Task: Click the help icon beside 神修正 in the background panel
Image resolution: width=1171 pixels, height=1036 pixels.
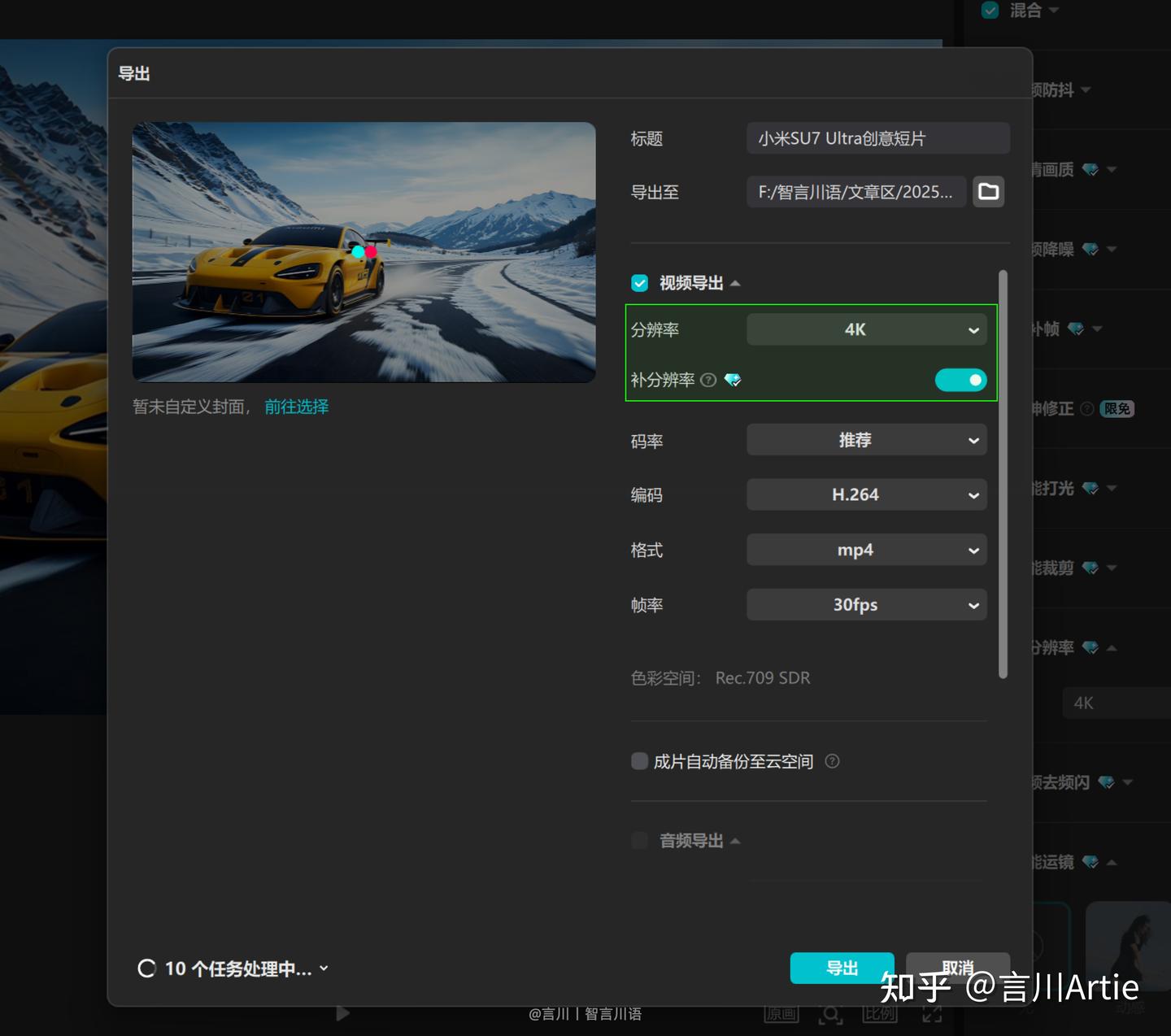Action: point(1086,408)
